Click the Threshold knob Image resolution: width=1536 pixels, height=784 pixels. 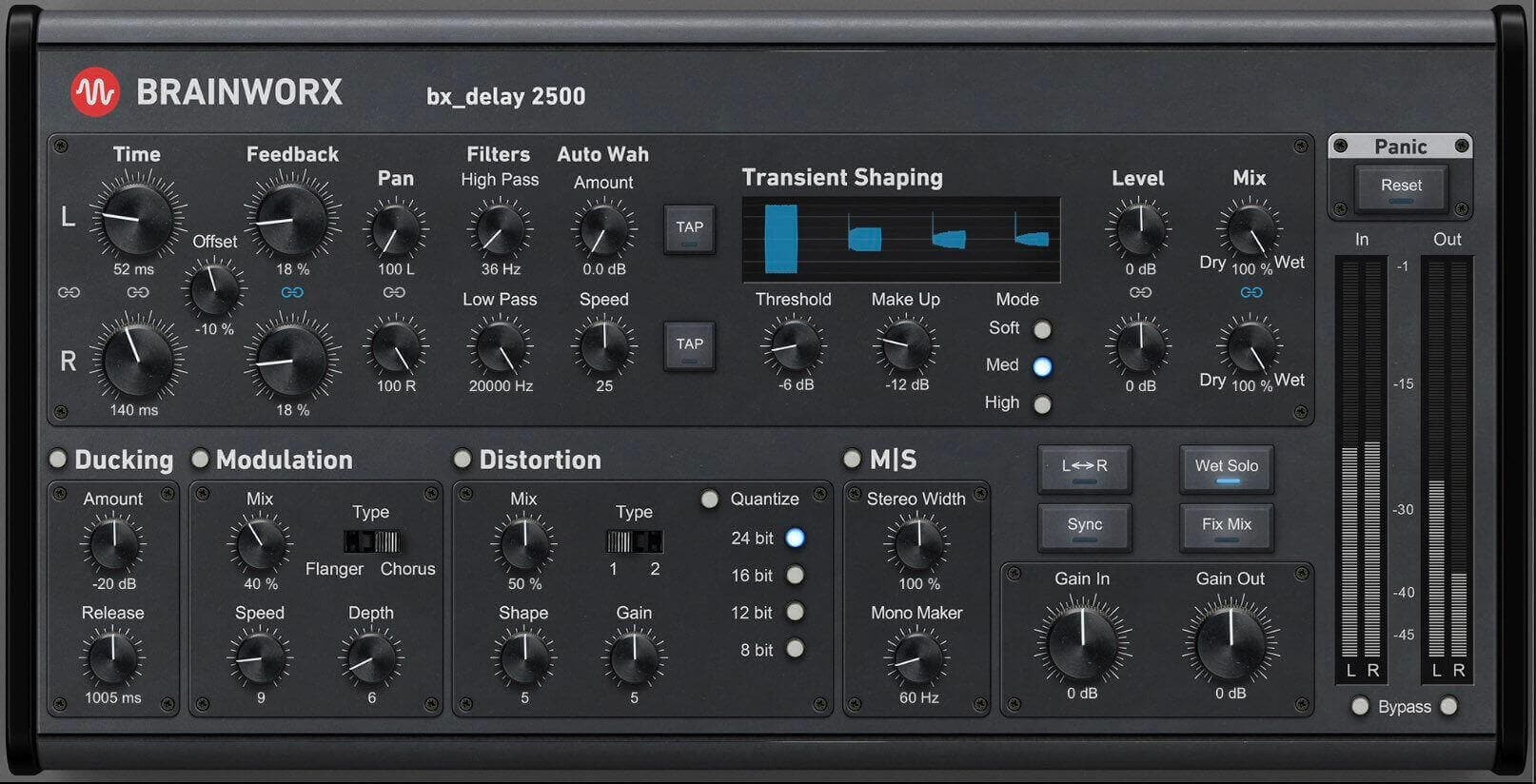pos(793,345)
